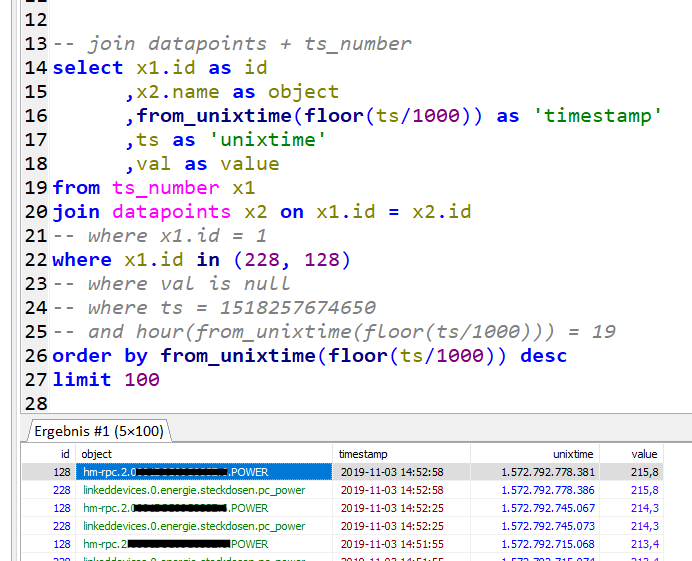Click commented line 'where ts = 1518257674650'
692x561 pixels.
[214, 308]
